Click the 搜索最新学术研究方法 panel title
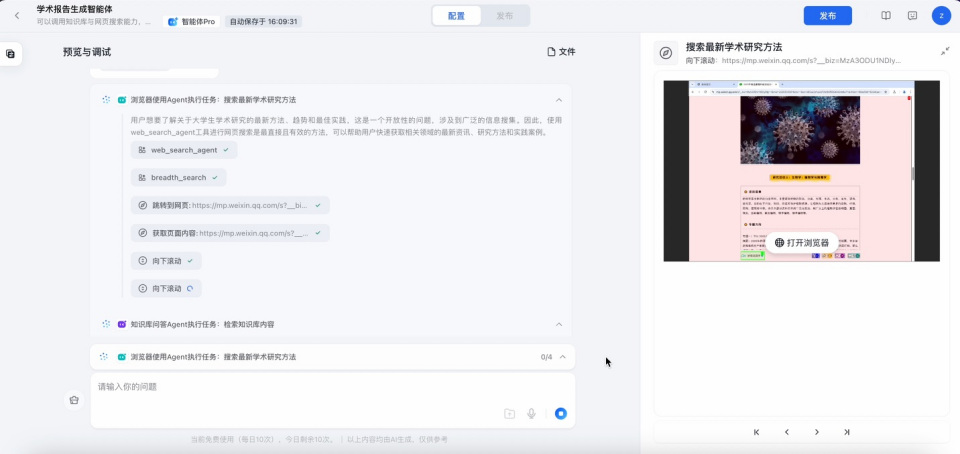The width and height of the screenshot is (960, 454). click(734, 47)
